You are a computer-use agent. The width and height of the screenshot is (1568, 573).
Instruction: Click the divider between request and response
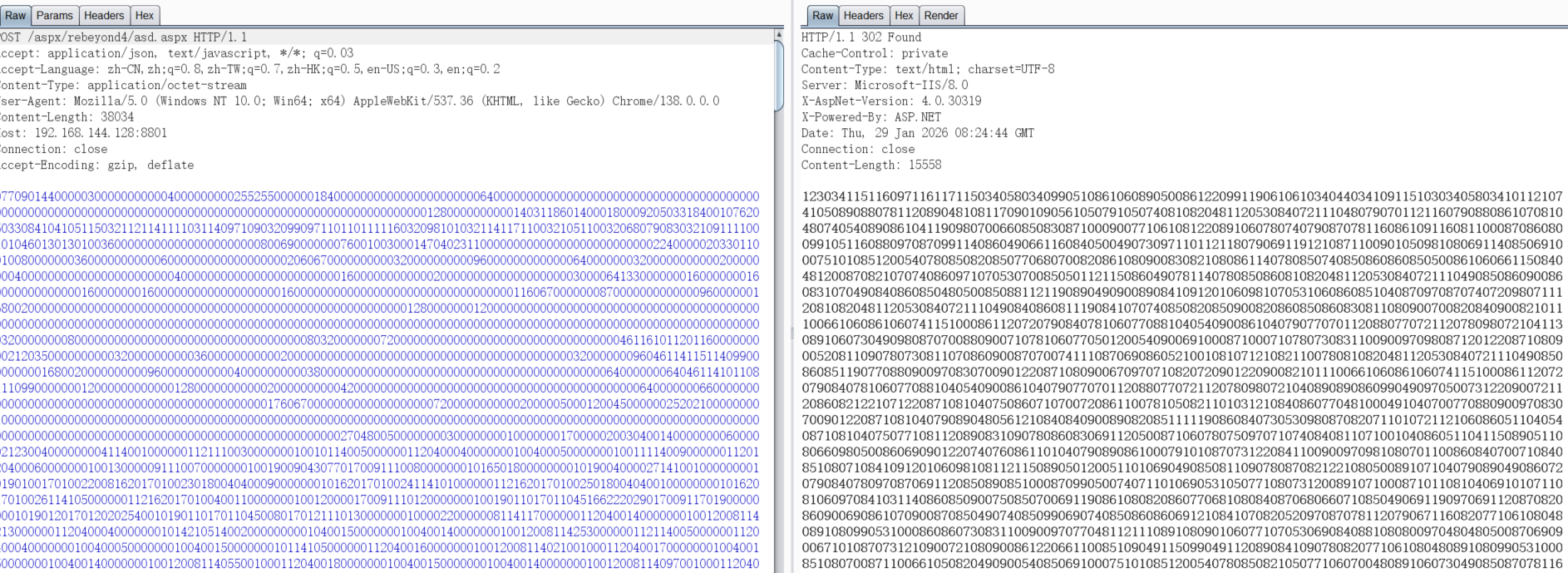(791, 333)
